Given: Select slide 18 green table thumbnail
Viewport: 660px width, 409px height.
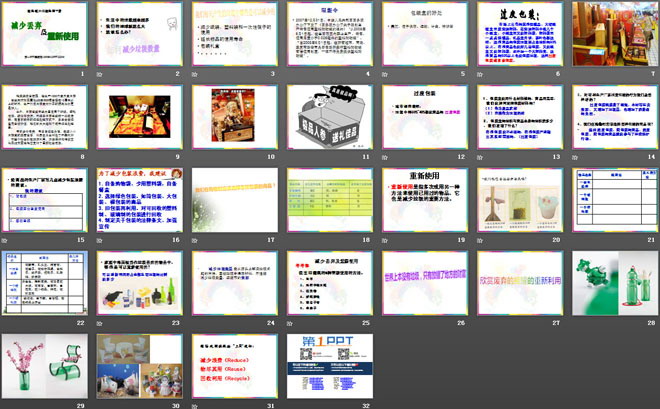Looking at the screenshot, I should pos(330,200).
